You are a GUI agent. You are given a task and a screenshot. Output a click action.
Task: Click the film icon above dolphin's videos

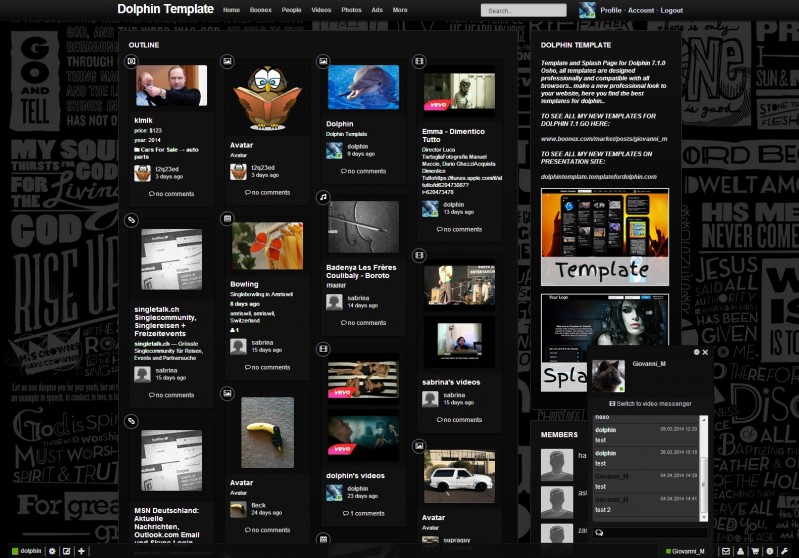(x=323, y=349)
